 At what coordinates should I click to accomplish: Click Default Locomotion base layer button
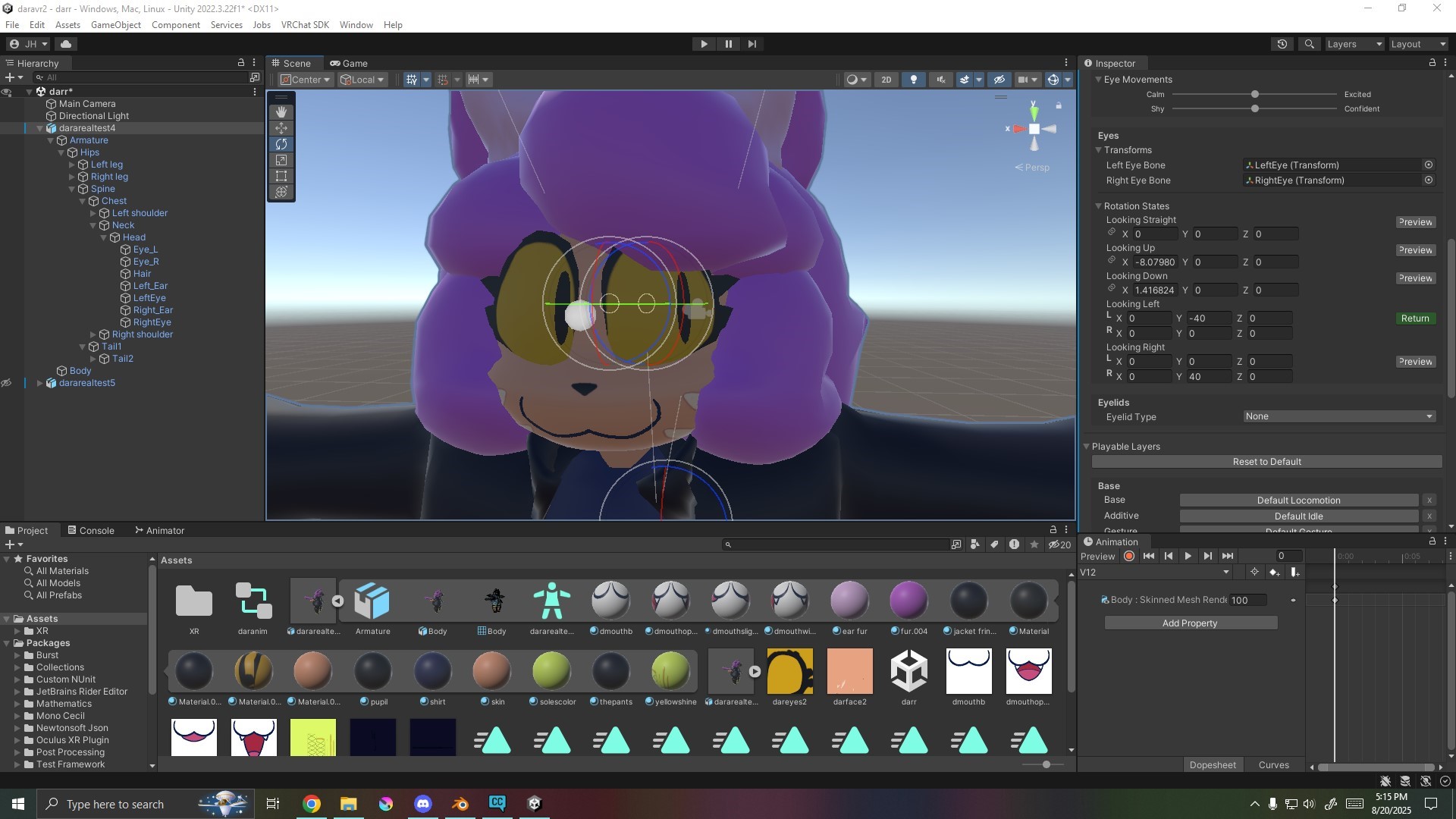1298,500
